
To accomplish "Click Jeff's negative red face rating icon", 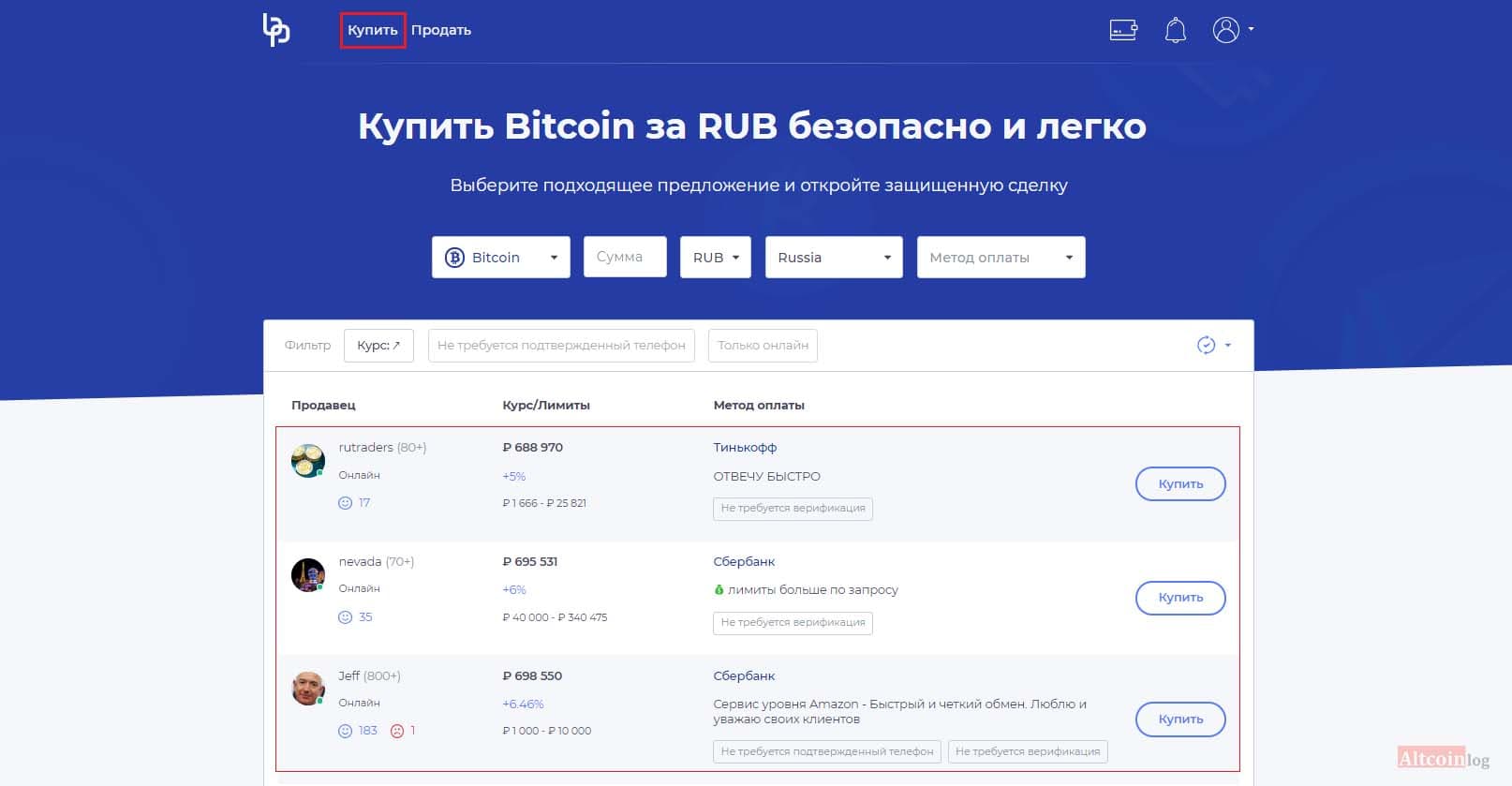I will (397, 731).
